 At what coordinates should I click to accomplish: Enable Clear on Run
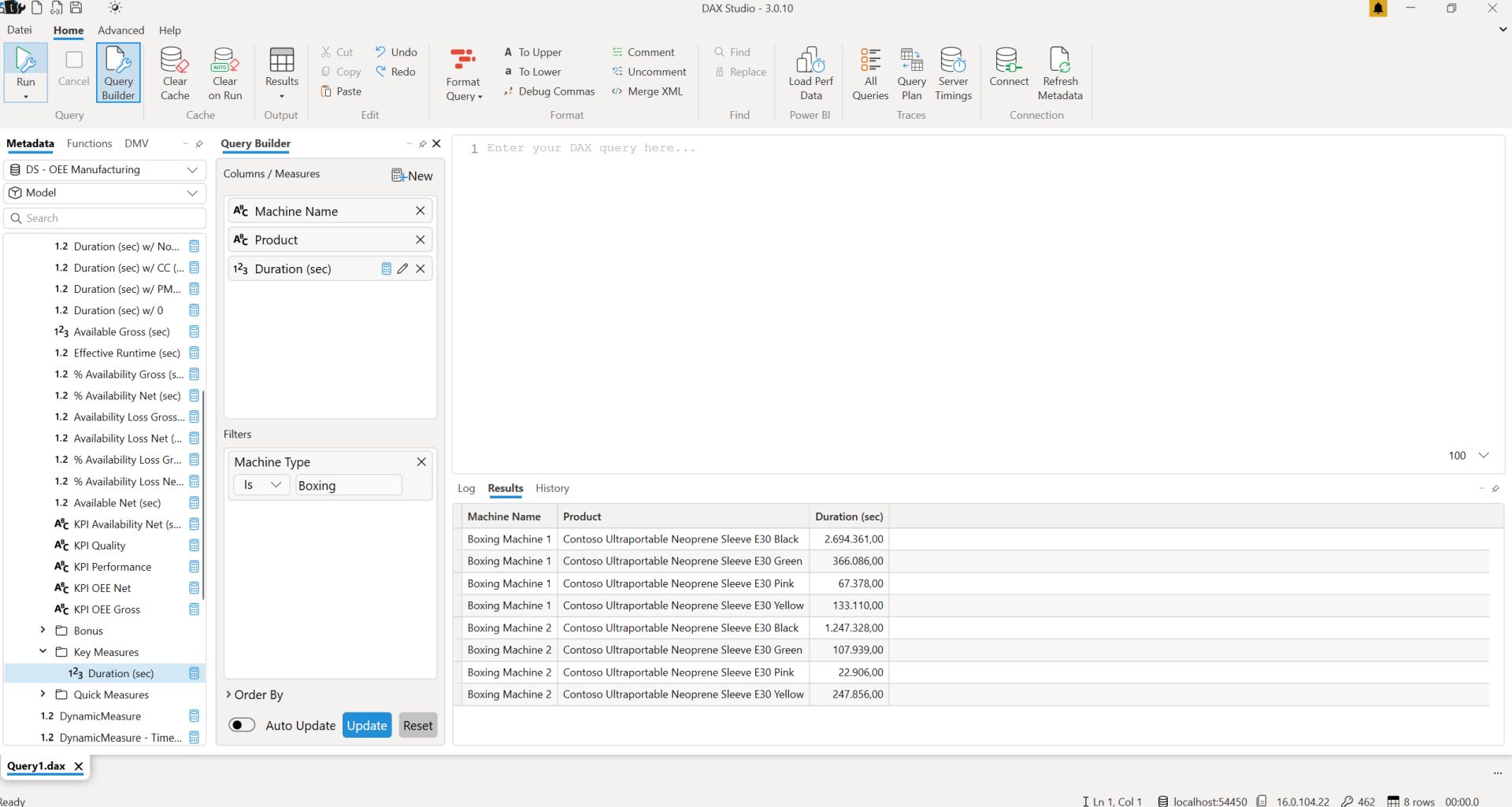224,73
